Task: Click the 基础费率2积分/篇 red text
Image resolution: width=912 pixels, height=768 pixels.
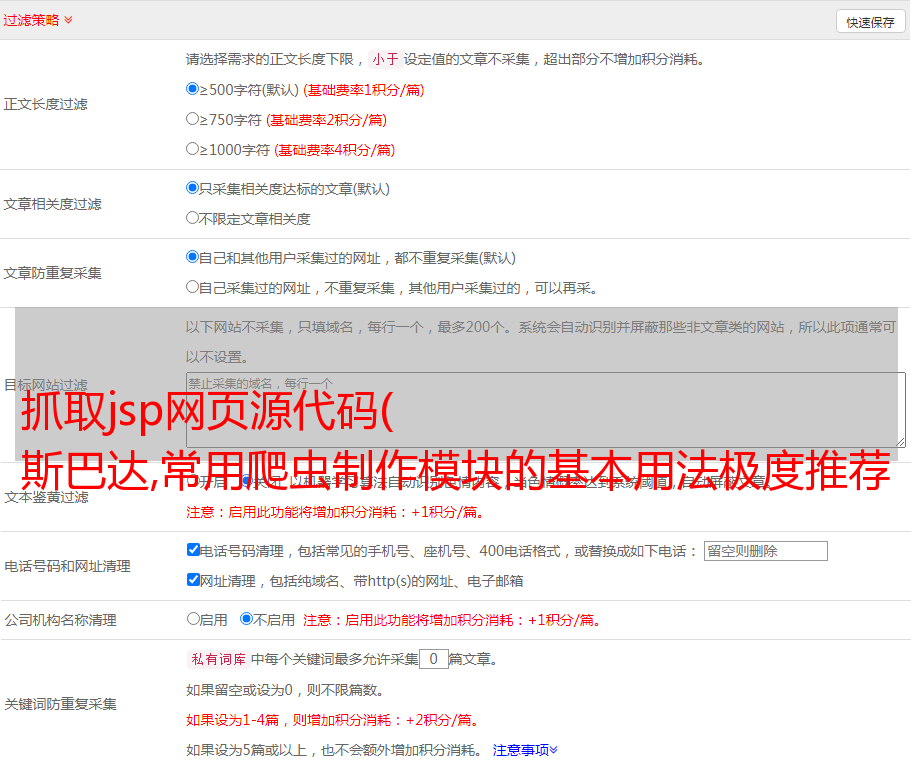Action: tap(326, 120)
